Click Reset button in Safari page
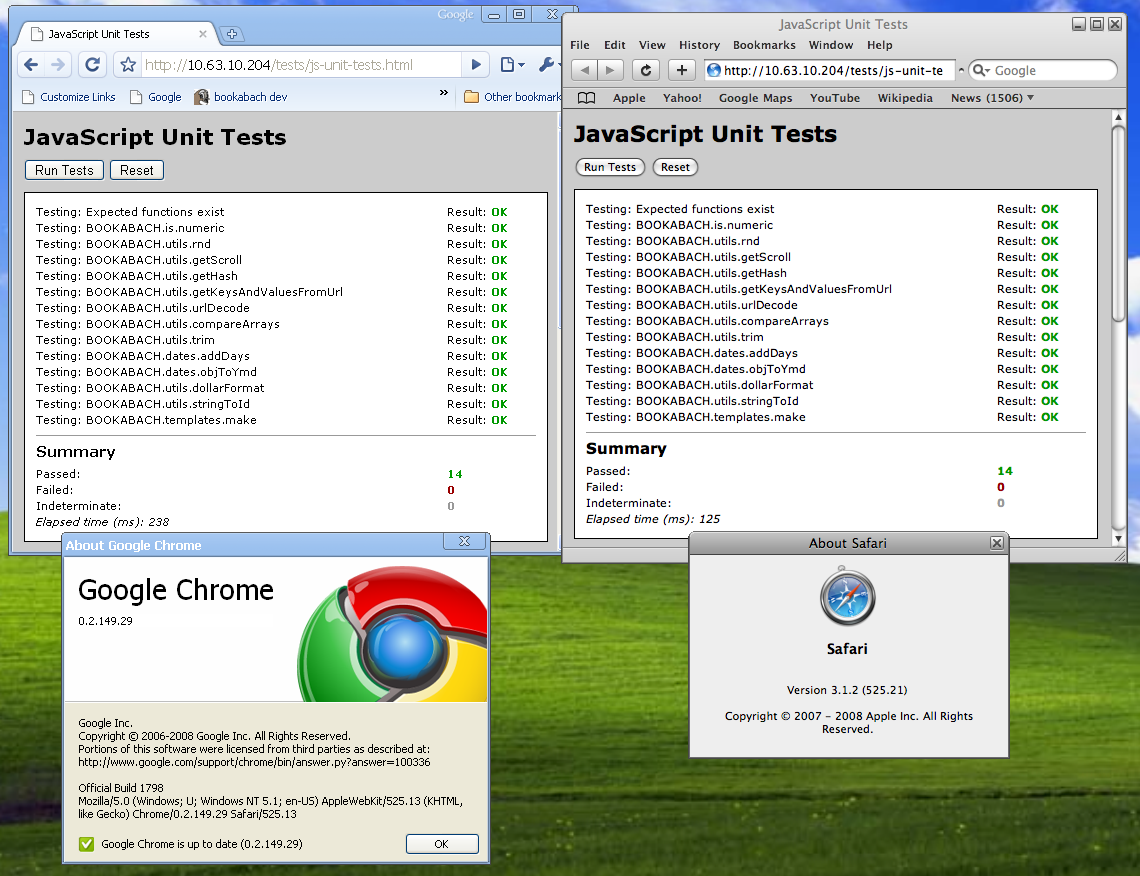Viewport: 1140px width, 876px height. (675, 167)
